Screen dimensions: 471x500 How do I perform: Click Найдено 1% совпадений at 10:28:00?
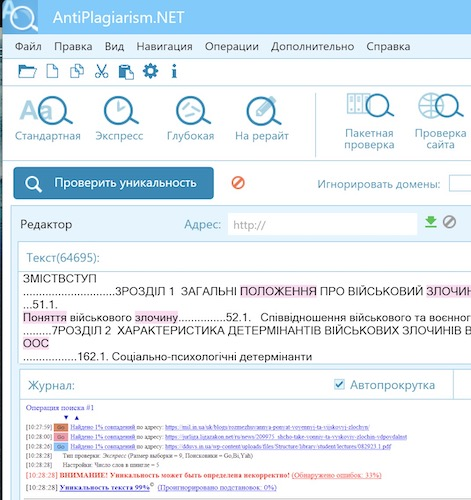pyautogui.click(x=103, y=437)
